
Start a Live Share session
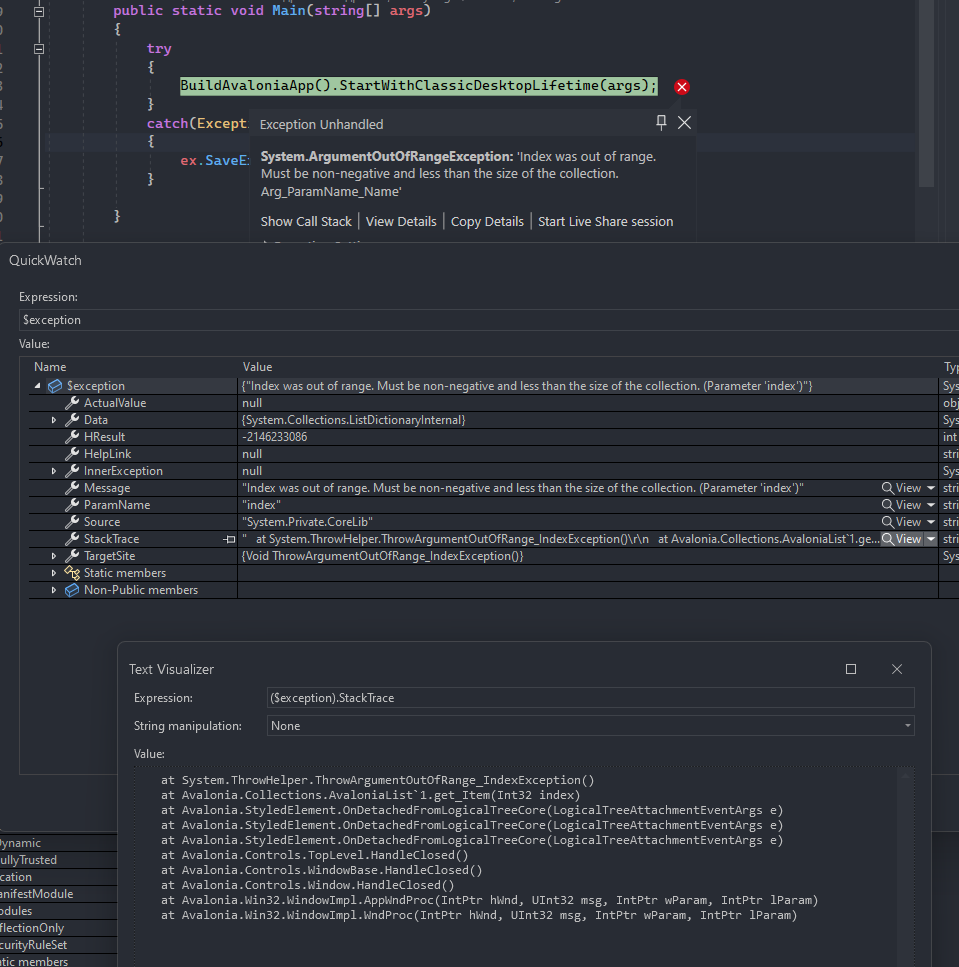pyautogui.click(x=605, y=221)
